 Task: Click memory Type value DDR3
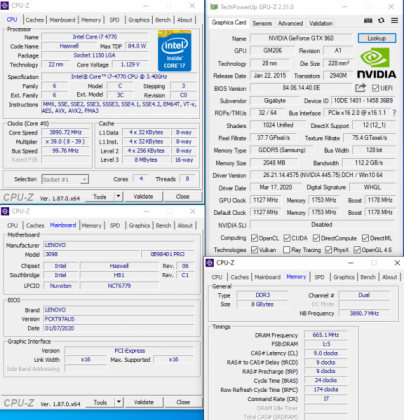(x=263, y=295)
